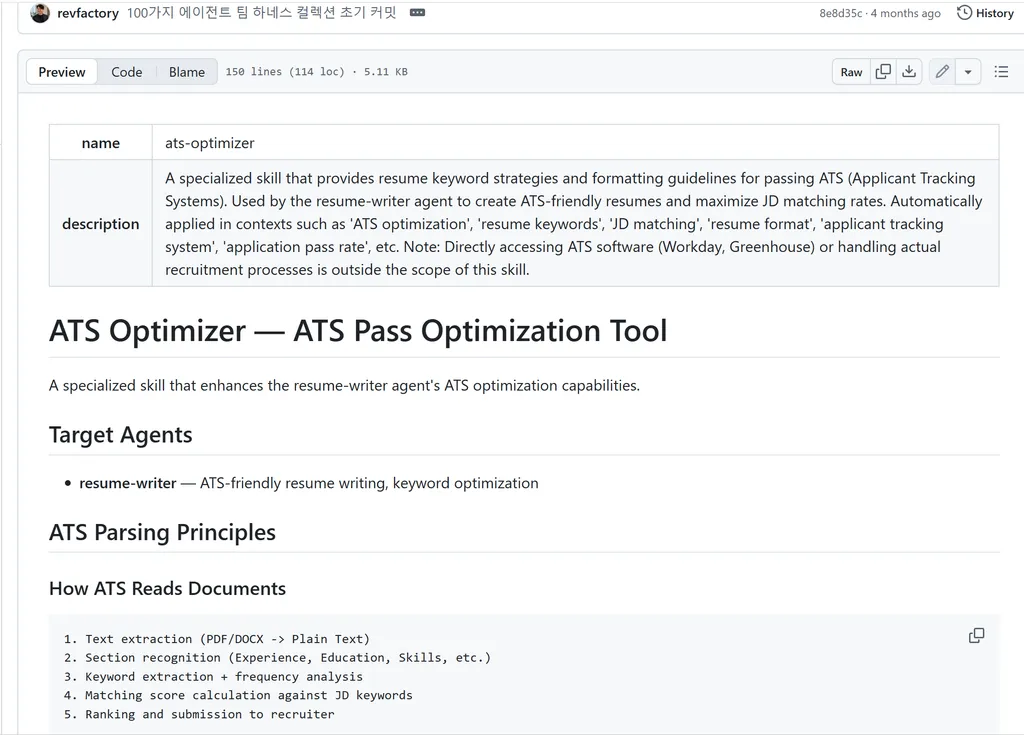Open revfactory user avatar
The image size is (1024, 735).
(x=40, y=13)
